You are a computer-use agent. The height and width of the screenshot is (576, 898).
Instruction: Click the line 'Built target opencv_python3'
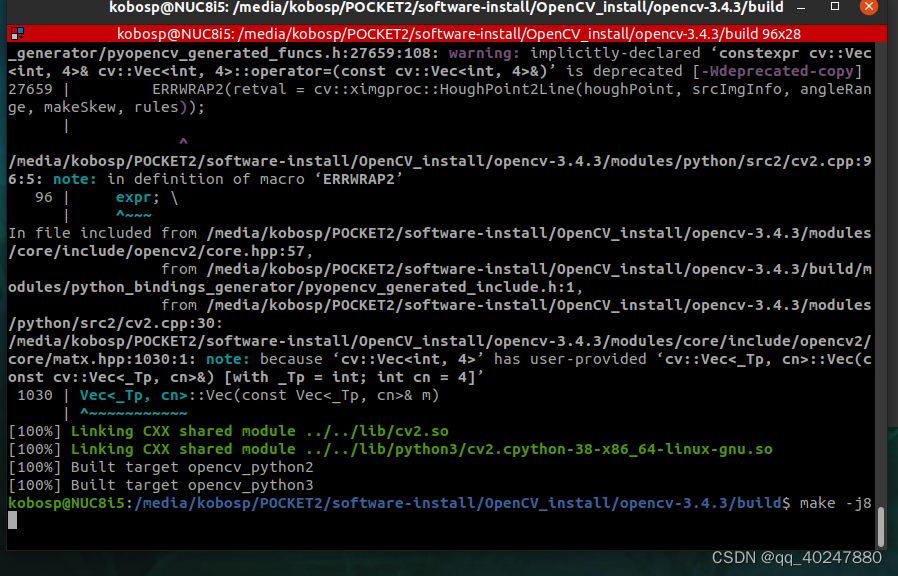(x=161, y=486)
